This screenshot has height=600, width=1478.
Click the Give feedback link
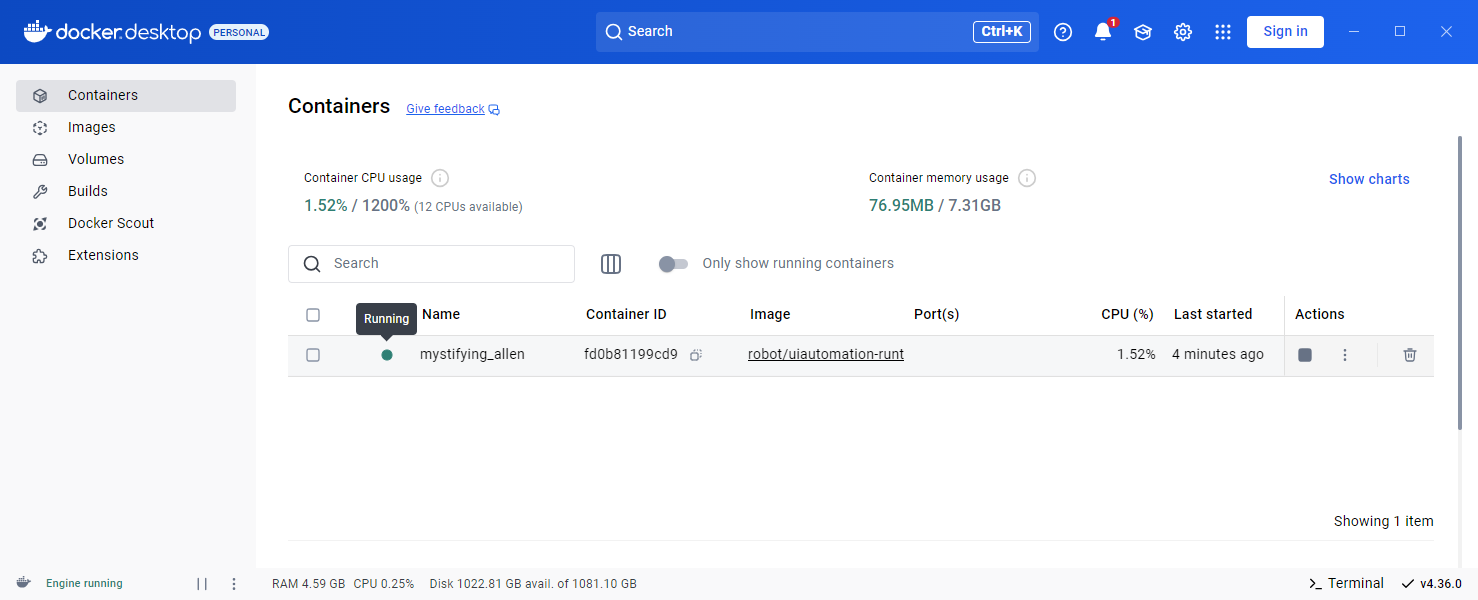[445, 109]
